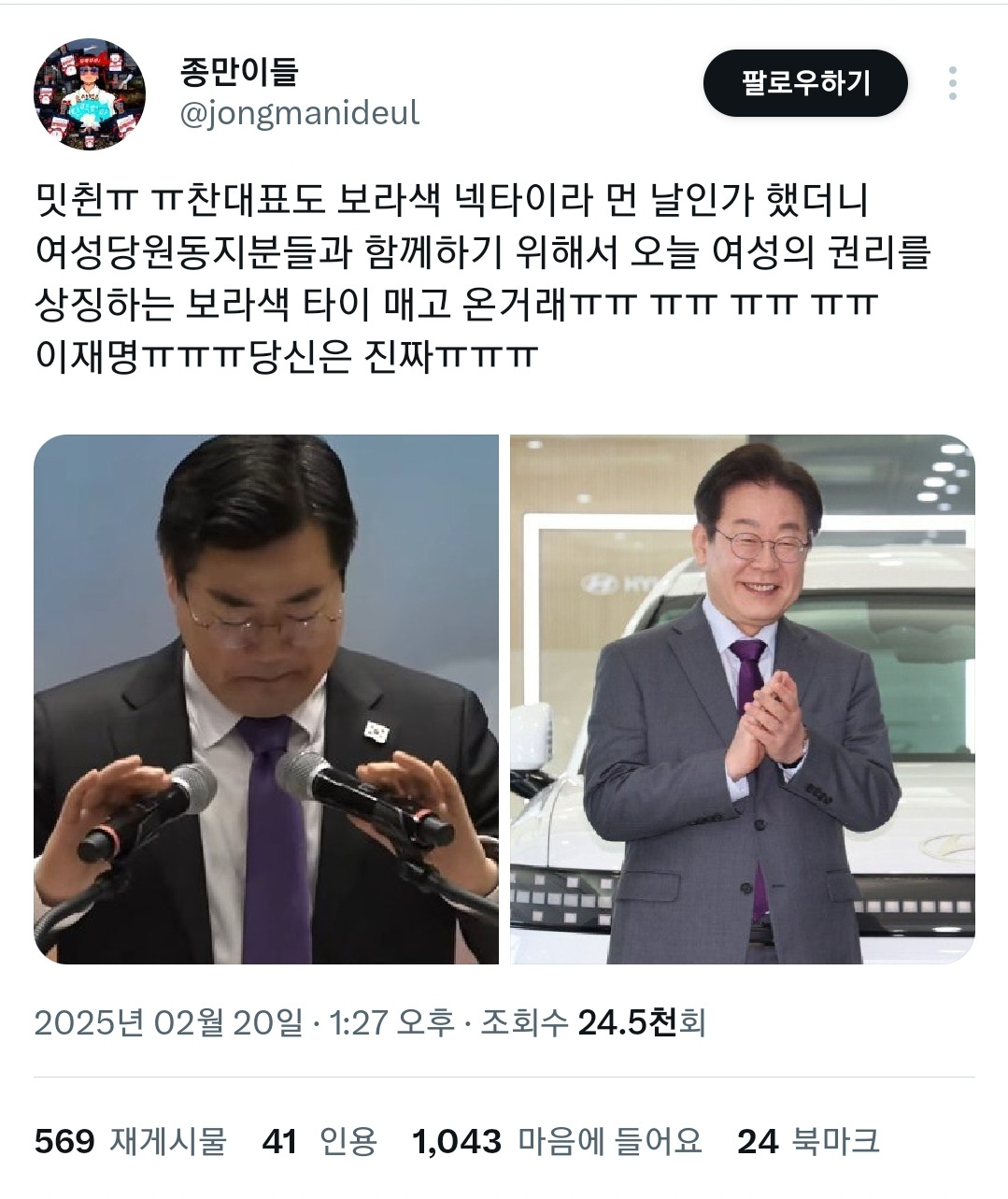Show the 1,043 마음에 들어요 likes list
1008x1199 pixels.
point(557,1141)
